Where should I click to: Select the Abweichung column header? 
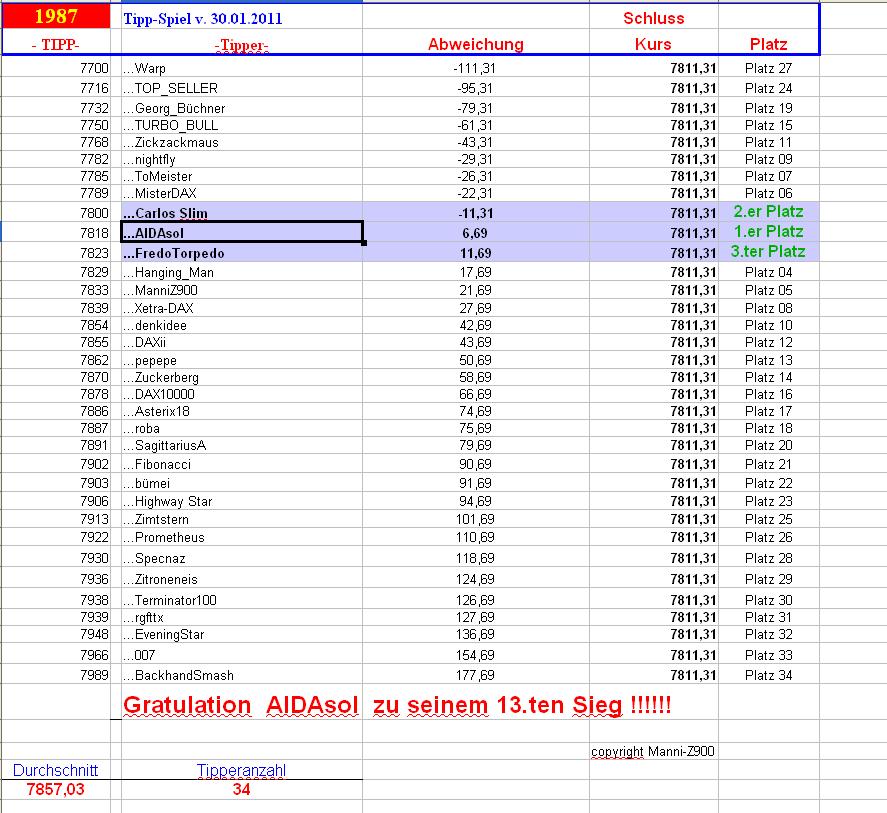click(477, 44)
